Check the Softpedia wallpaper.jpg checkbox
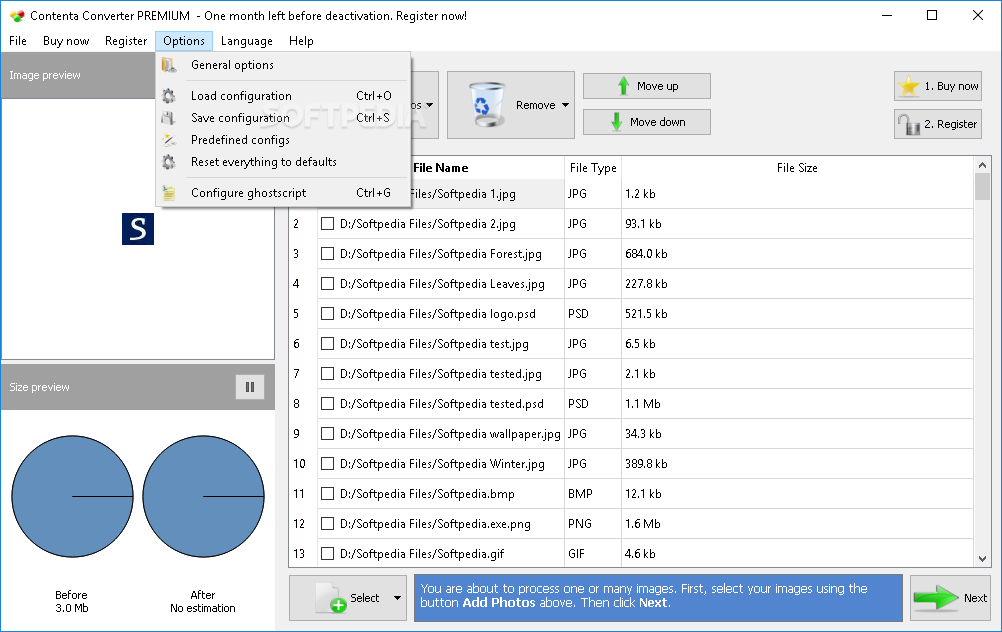This screenshot has width=1002, height=632. click(x=327, y=434)
